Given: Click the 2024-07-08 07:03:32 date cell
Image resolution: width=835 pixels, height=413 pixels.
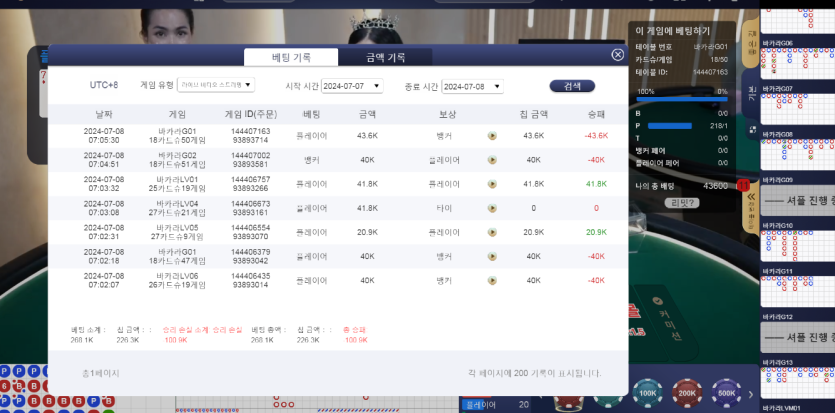Looking at the screenshot, I should tap(104, 184).
